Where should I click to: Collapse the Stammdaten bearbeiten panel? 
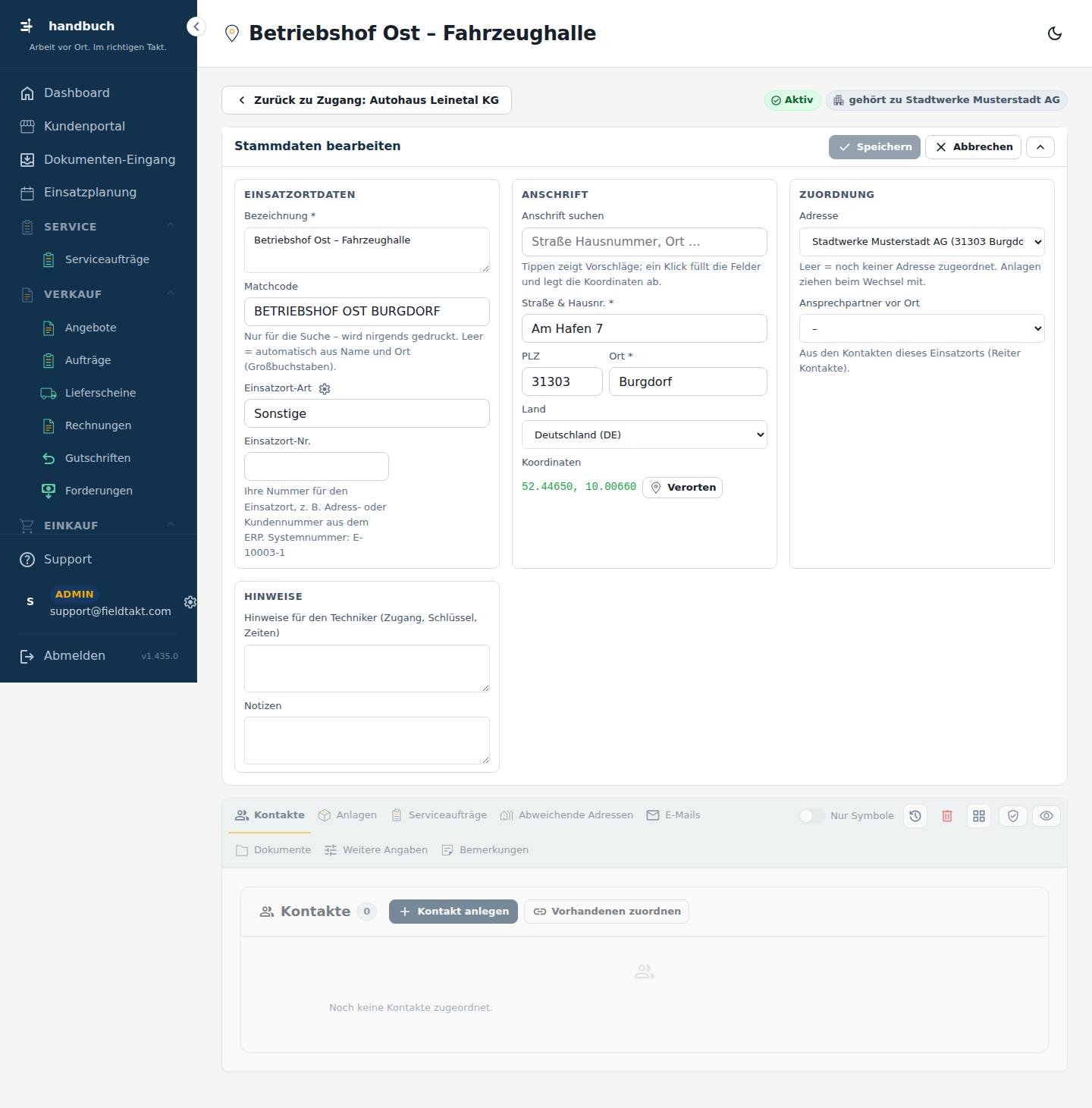[1040, 147]
